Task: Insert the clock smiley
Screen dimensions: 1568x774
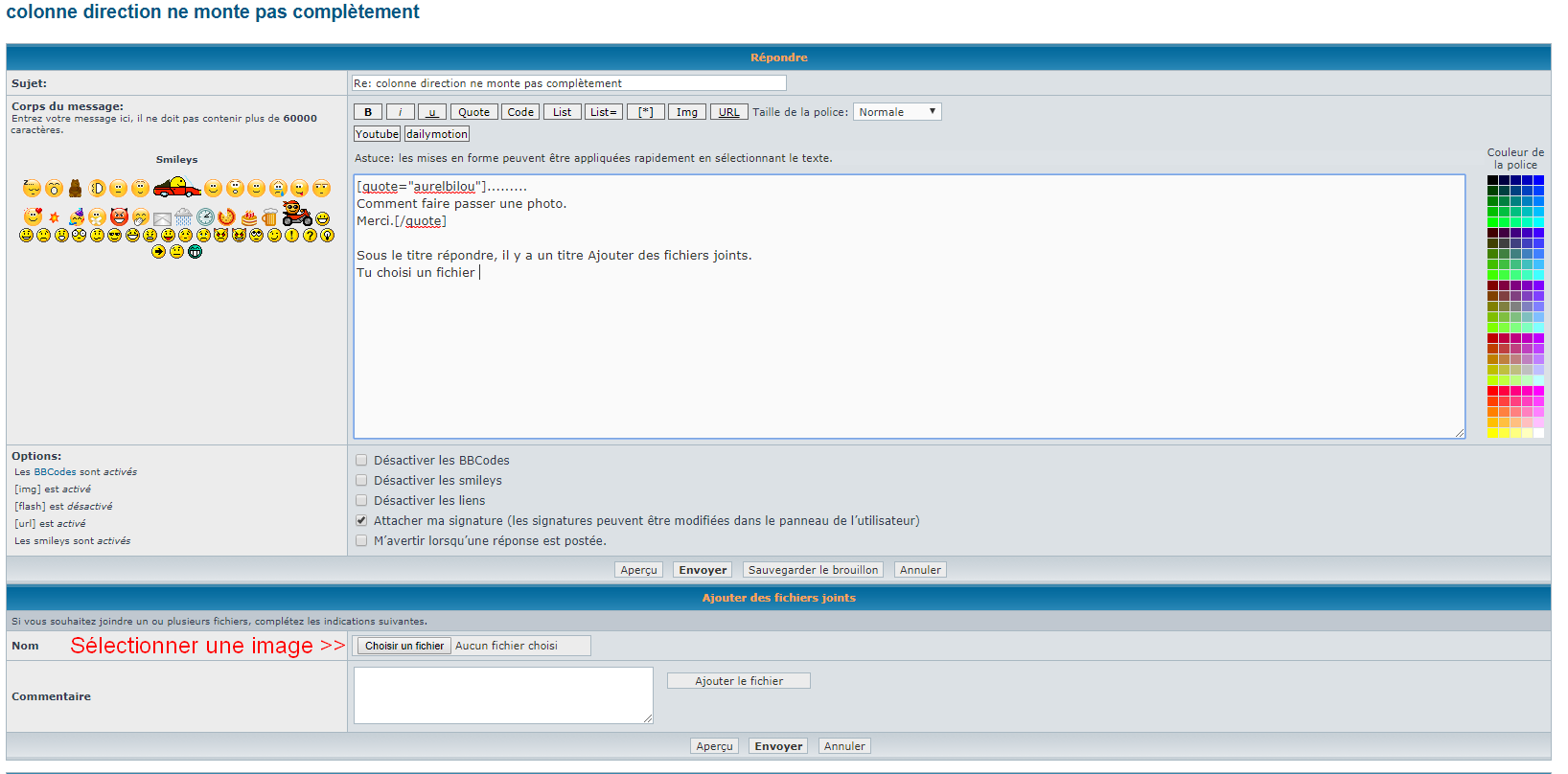Action: point(205,217)
